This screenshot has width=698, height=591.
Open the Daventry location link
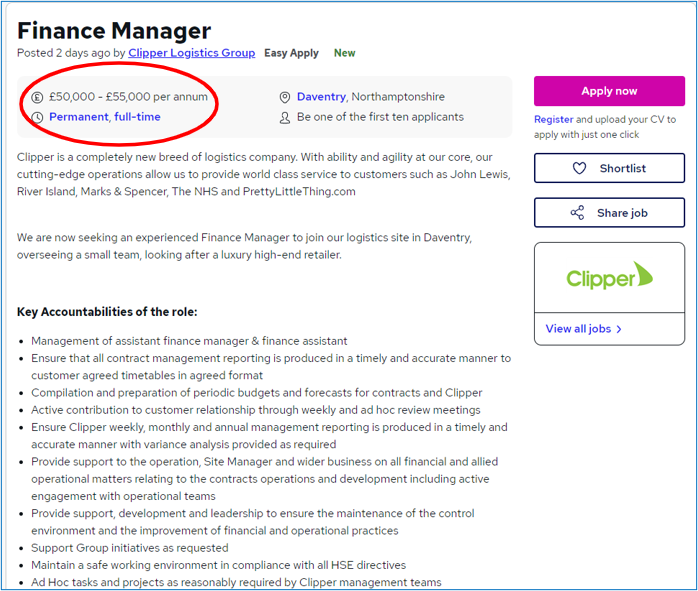point(321,97)
